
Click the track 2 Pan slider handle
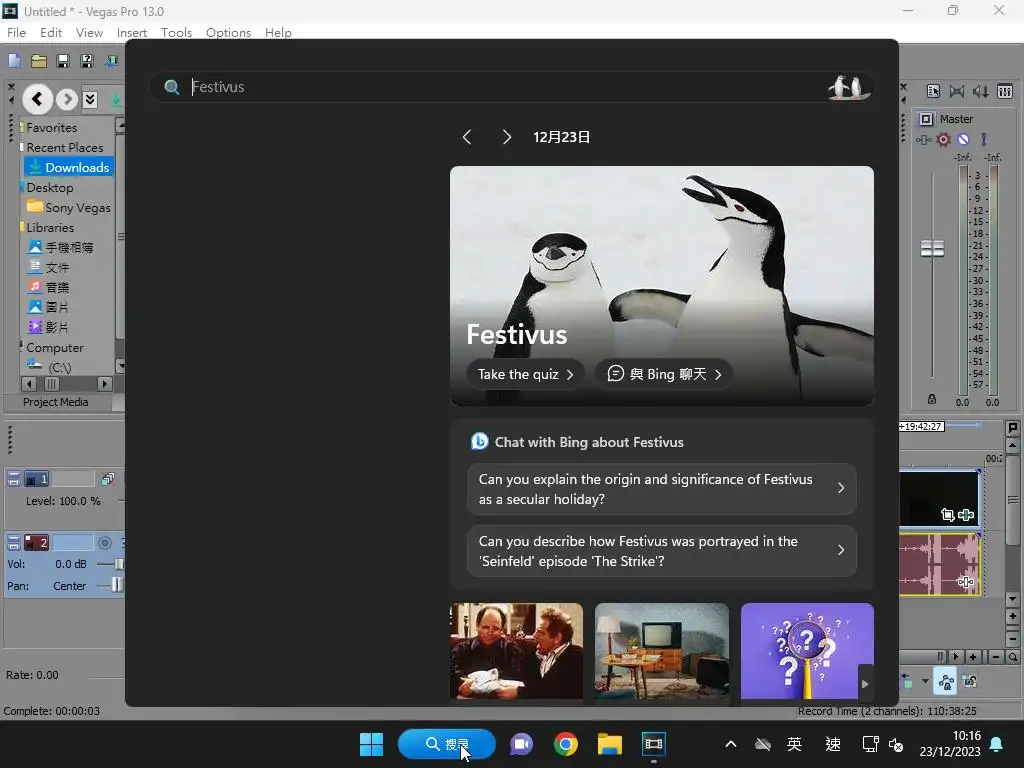116,585
